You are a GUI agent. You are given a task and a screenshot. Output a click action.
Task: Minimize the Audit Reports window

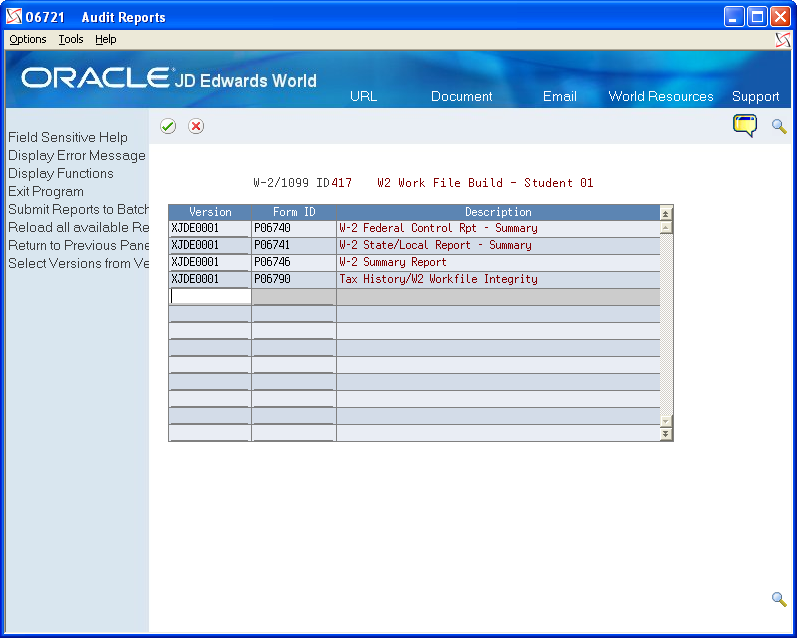pyautogui.click(x=733, y=17)
